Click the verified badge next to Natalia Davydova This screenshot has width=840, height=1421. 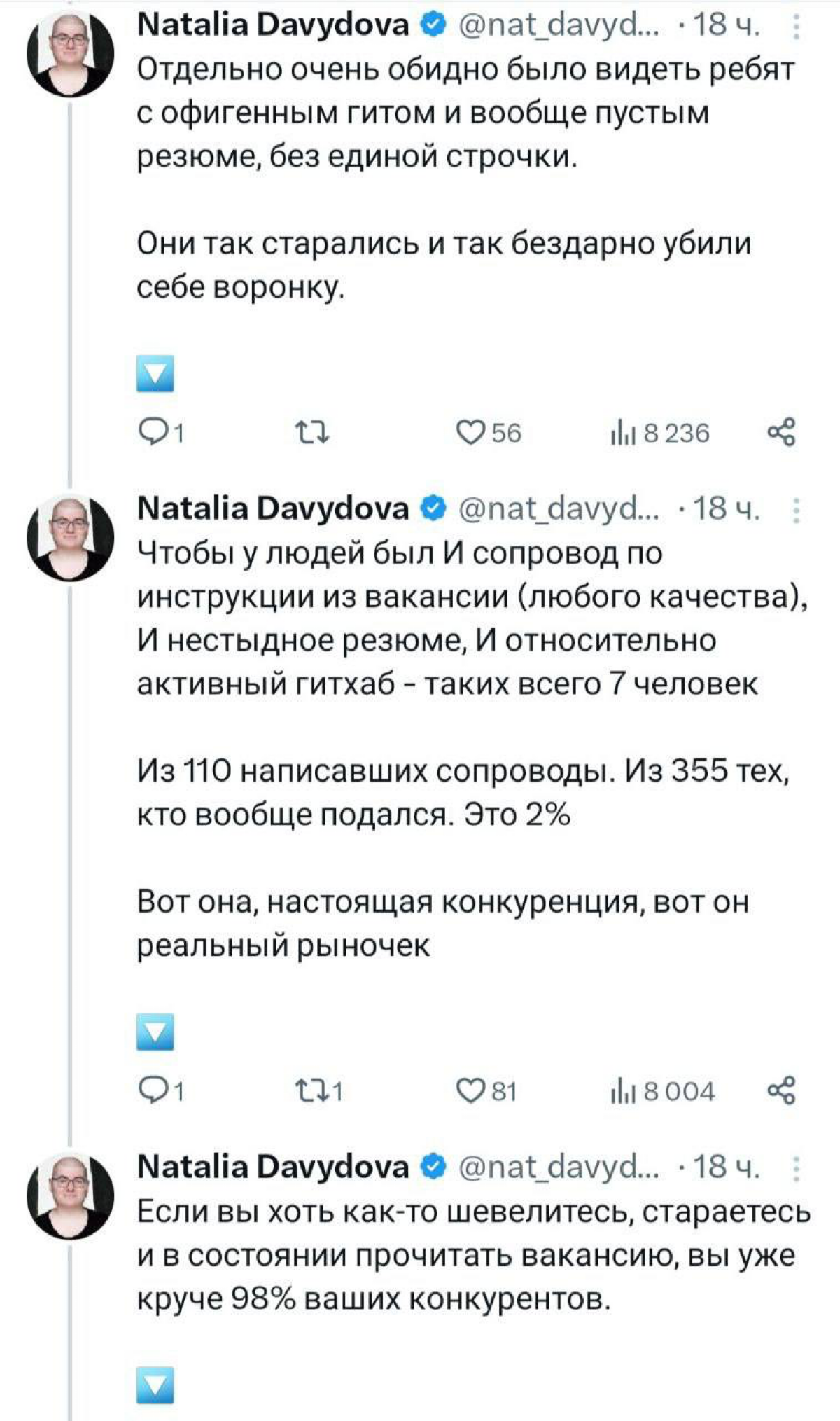[433, 23]
